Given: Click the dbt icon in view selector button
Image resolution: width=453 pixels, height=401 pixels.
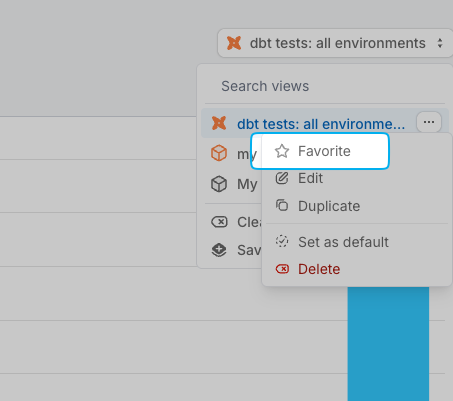Looking at the screenshot, I should click(234, 43).
